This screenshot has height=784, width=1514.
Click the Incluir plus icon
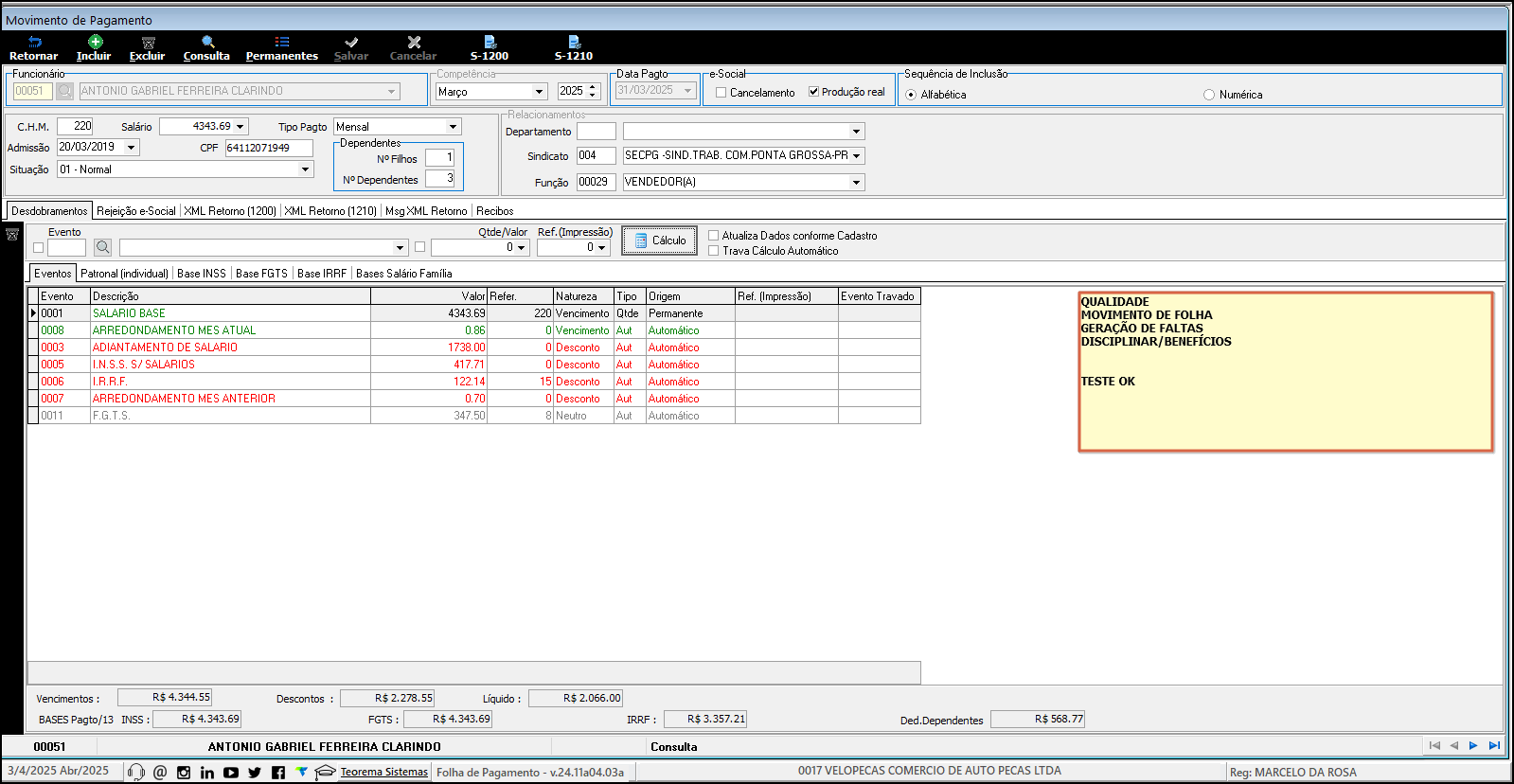point(95,42)
